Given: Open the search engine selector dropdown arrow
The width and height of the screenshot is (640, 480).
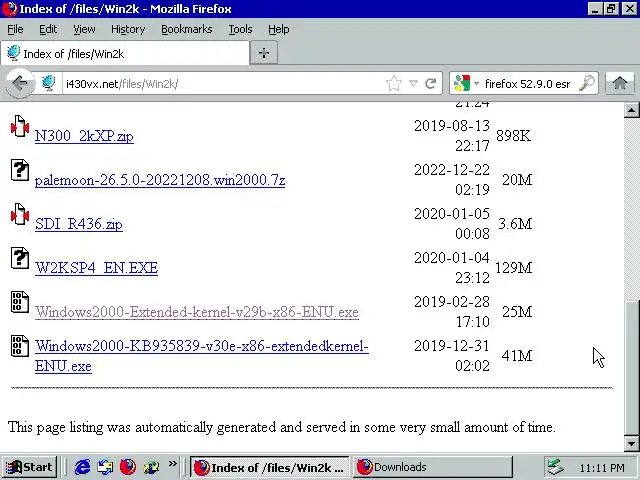Looking at the screenshot, I should coord(476,84).
